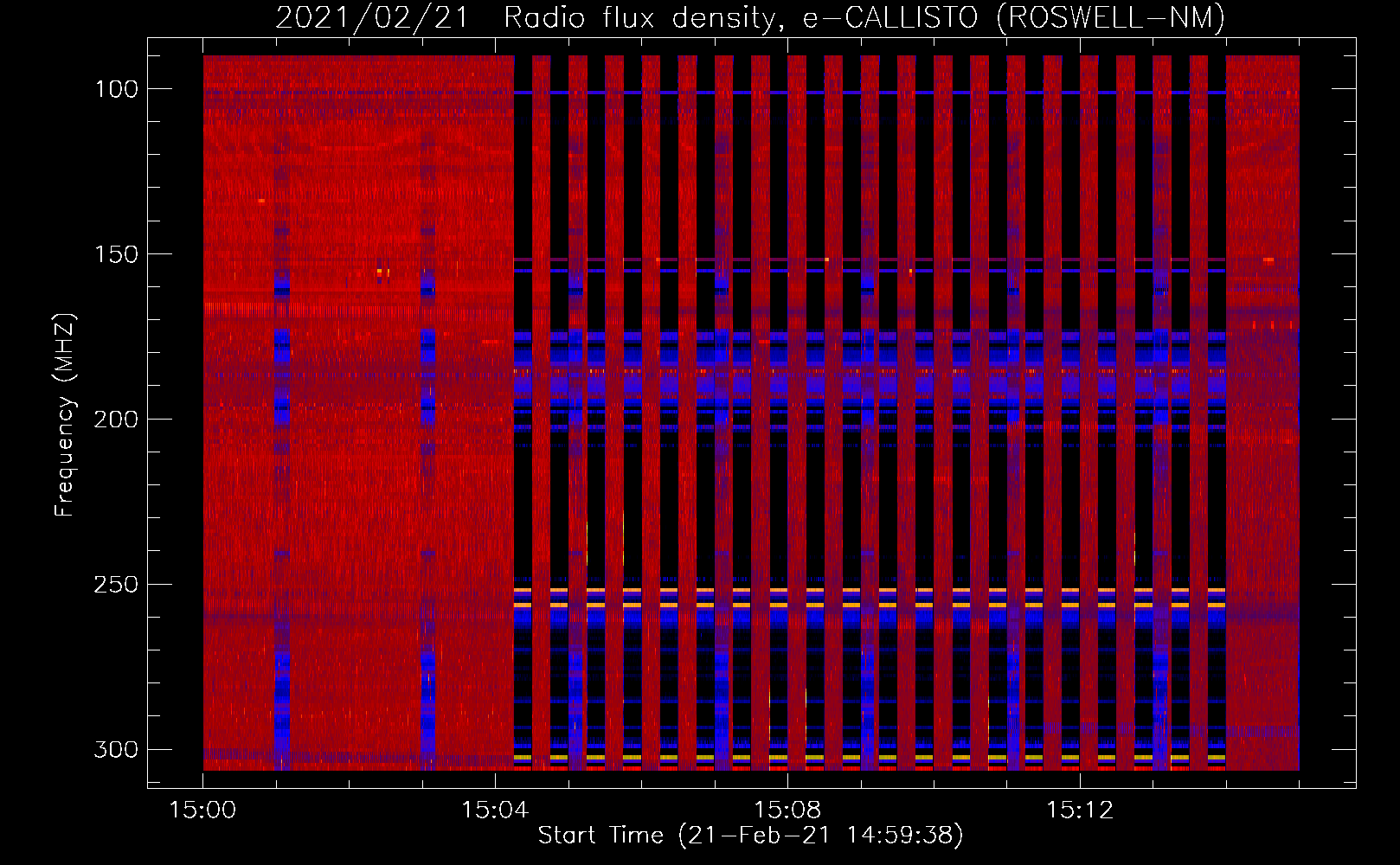Click the 'Frequency (MHZ)' axis label
The width and height of the screenshot is (1400, 865).
pyautogui.click(x=65, y=414)
